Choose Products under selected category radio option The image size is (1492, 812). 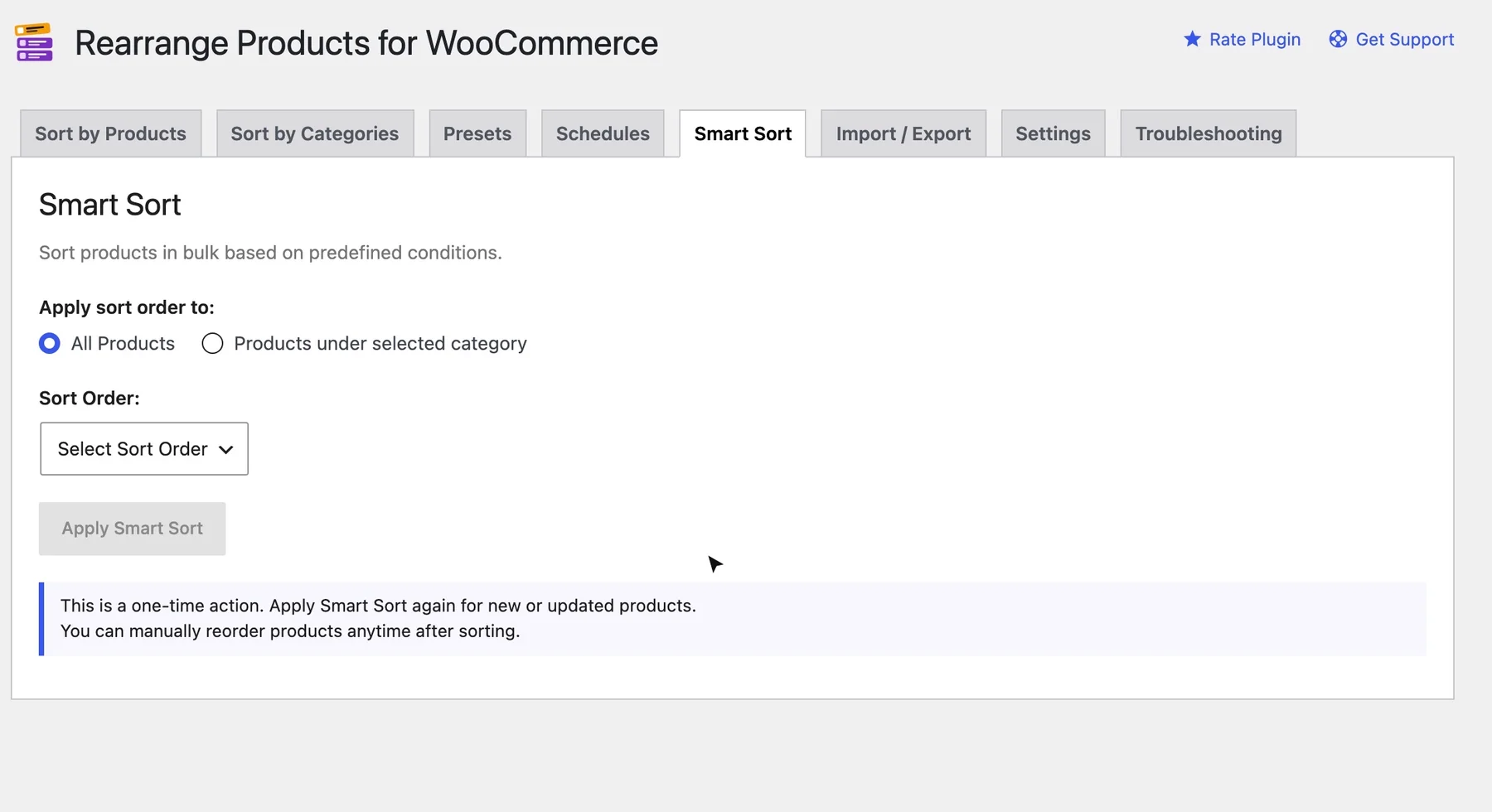(212, 343)
